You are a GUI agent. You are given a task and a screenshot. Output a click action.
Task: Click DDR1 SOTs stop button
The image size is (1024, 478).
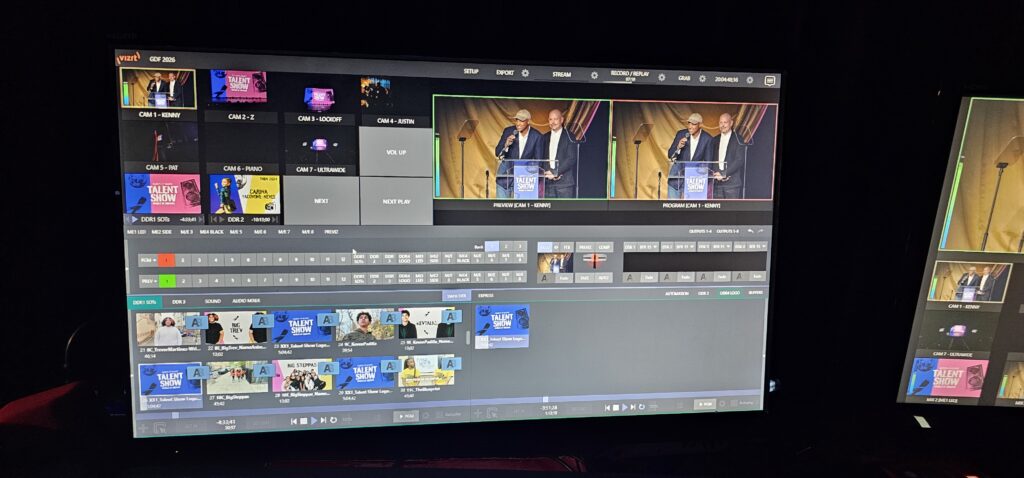click(x=304, y=421)
